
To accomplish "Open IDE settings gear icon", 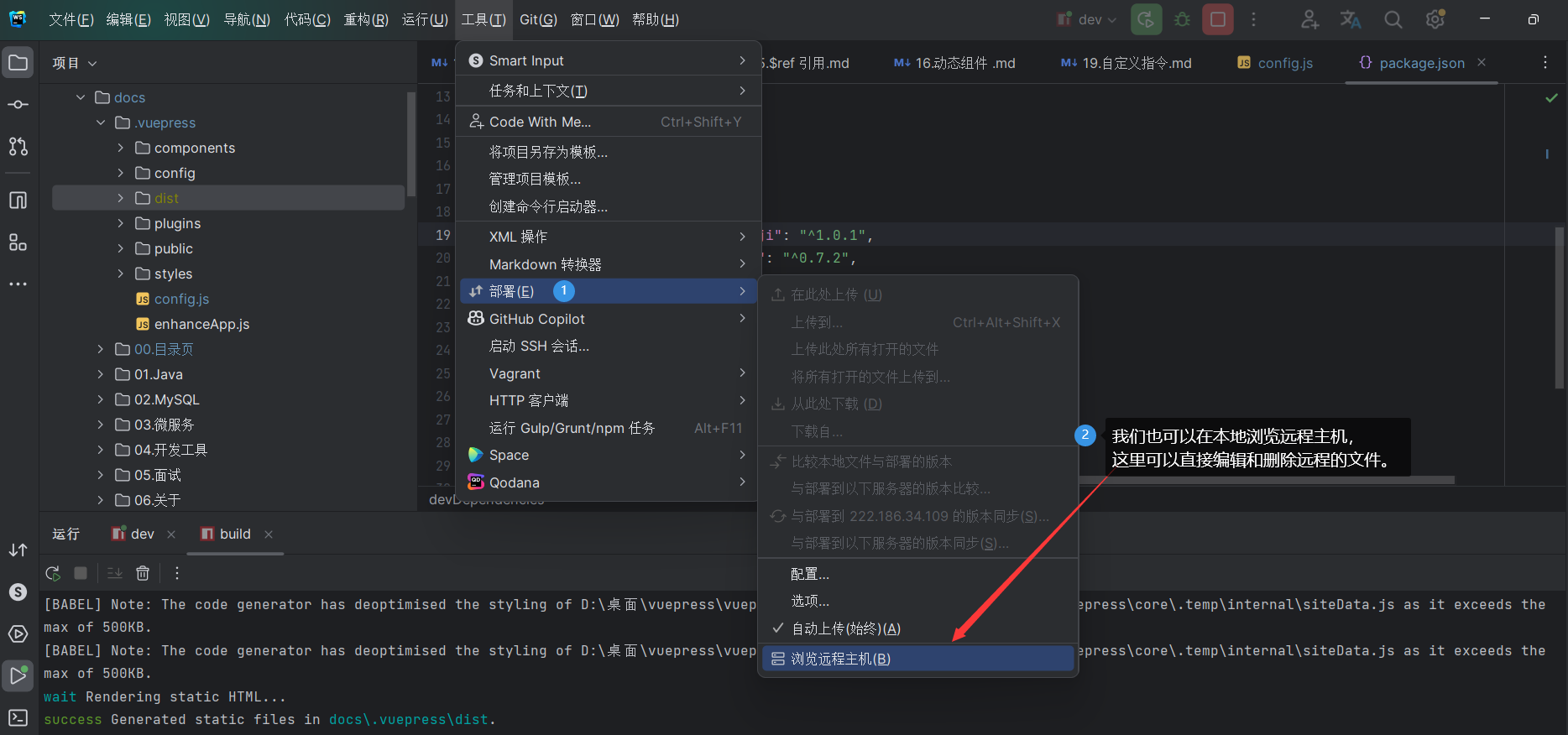I will [x=1435, y=19].
